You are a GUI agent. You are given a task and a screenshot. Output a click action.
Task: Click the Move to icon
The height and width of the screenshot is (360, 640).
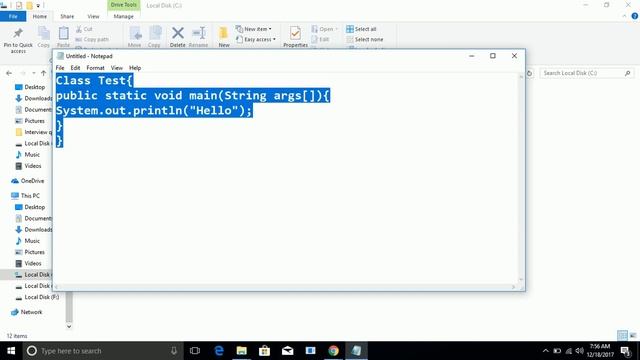pos(135,33)
